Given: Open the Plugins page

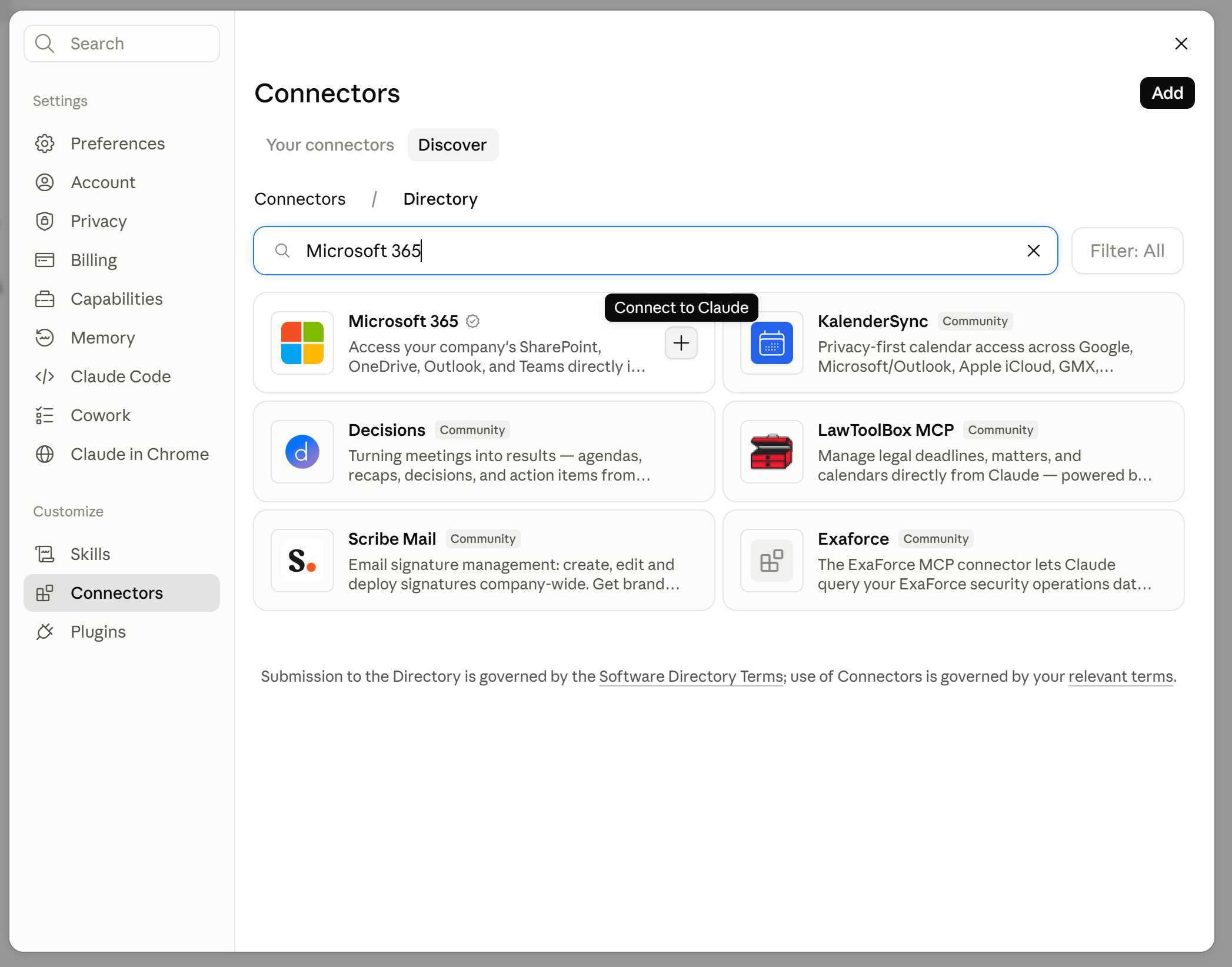Looking at the screenshot, I should pyautogui.click(x=122, y=632).
